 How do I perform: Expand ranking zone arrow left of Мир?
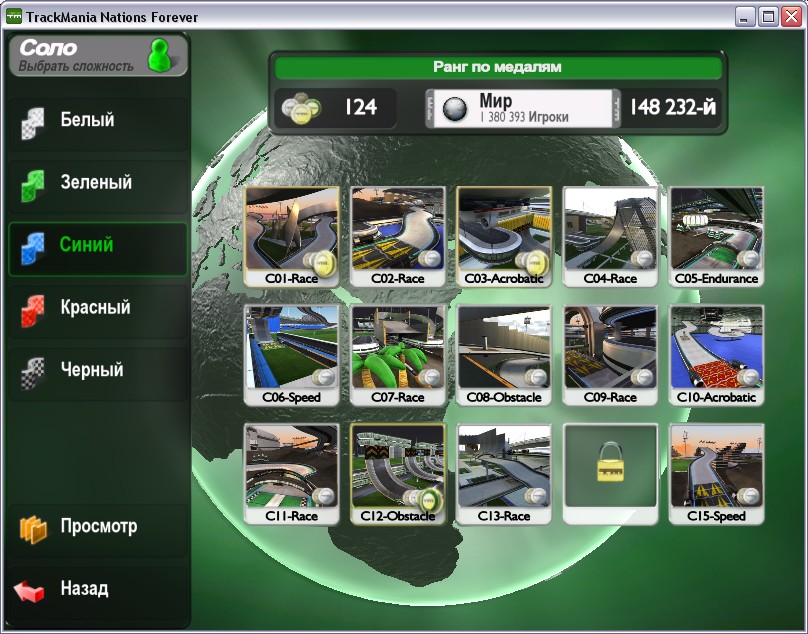[x=429, y=108]
